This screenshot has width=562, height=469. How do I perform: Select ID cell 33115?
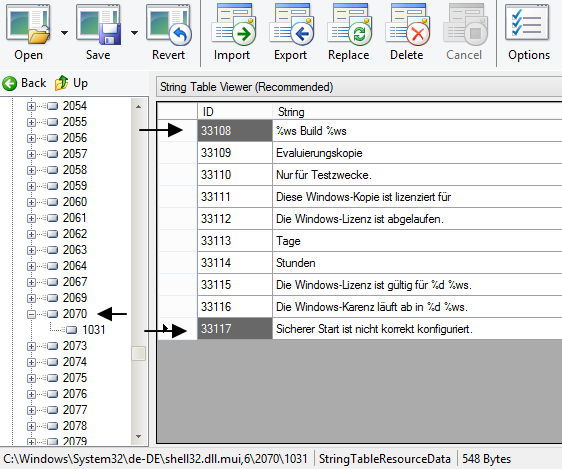click(235, 285)
